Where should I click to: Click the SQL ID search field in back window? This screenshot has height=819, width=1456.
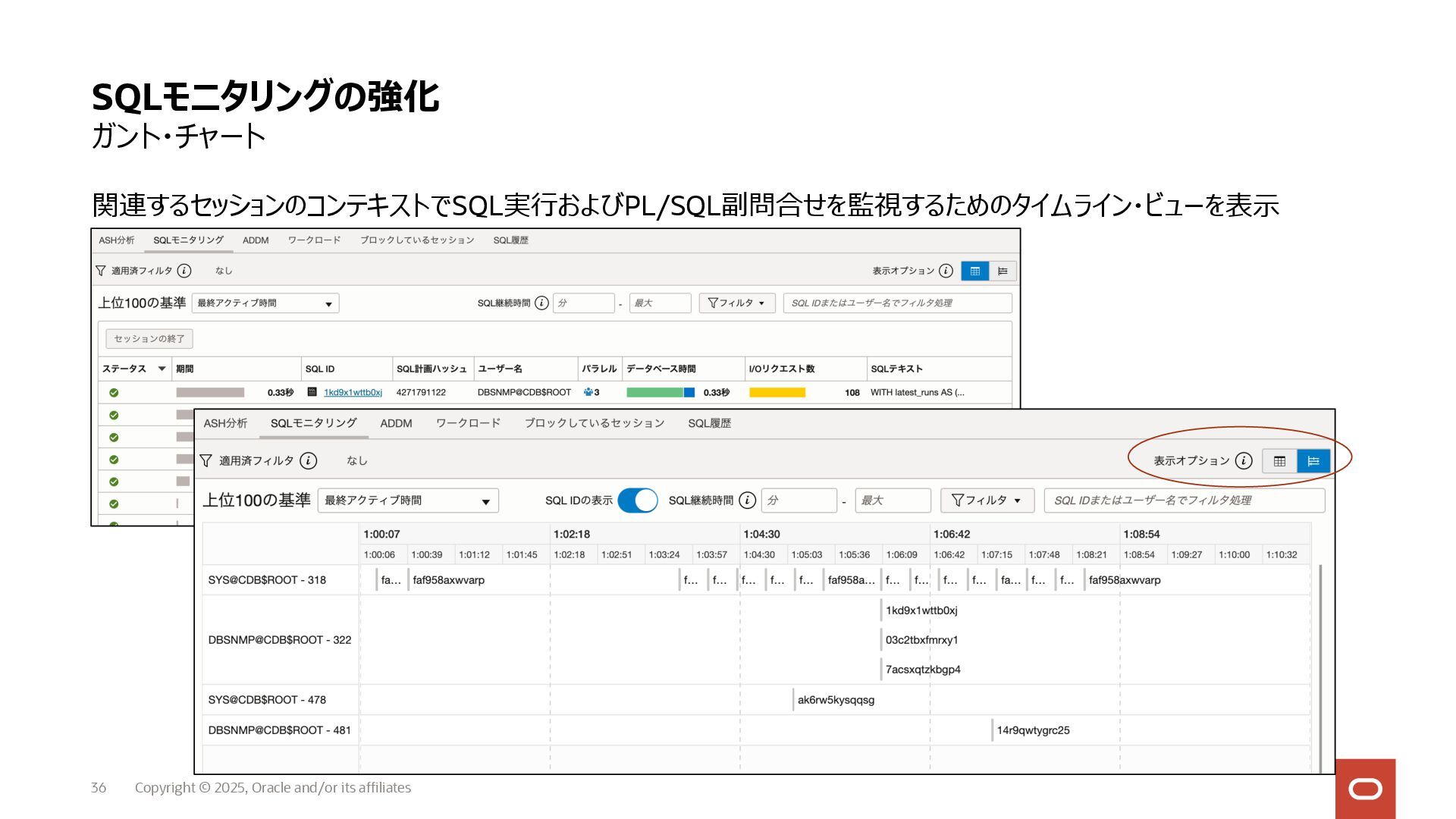(898, 303)
